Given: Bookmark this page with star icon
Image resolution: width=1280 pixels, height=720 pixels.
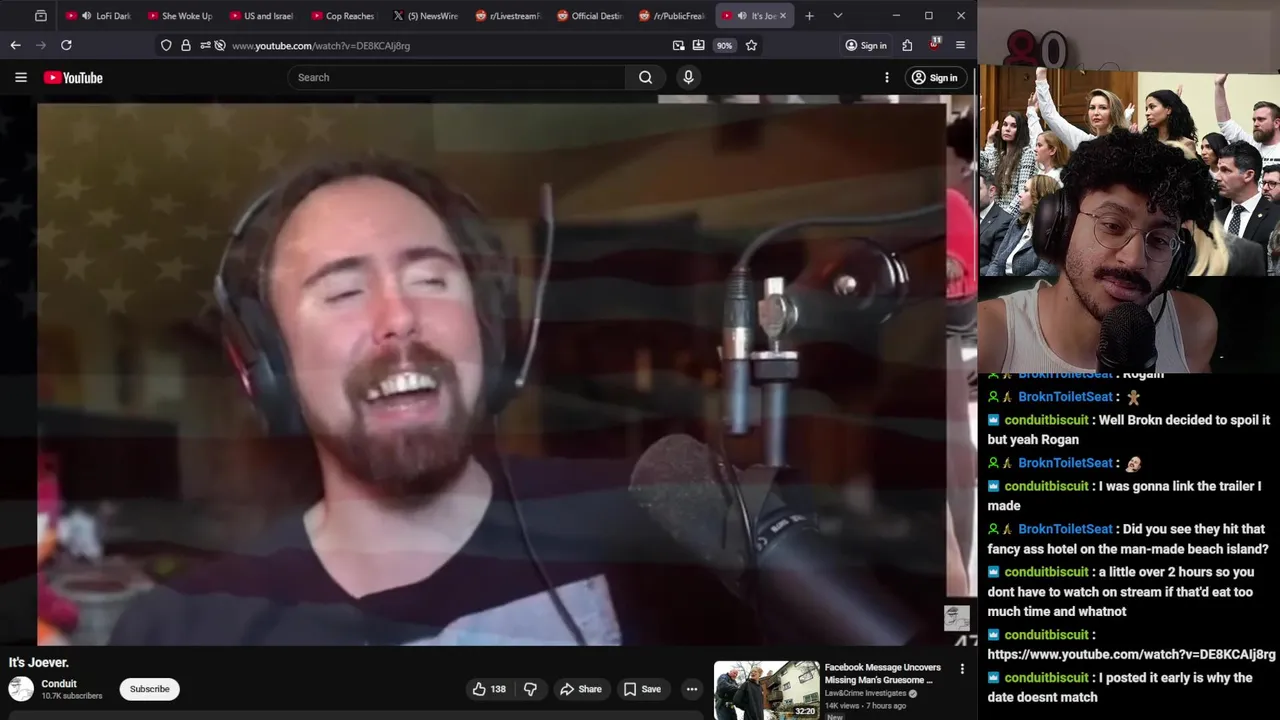Looking at the screenshot, I should pyautogui.click(x=751, y=45).
